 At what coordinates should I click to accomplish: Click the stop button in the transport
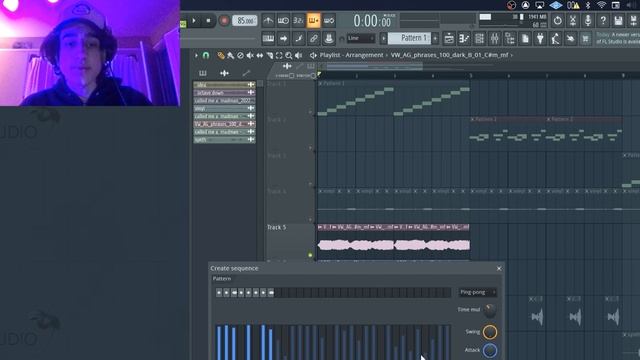[x=208, y=20]
